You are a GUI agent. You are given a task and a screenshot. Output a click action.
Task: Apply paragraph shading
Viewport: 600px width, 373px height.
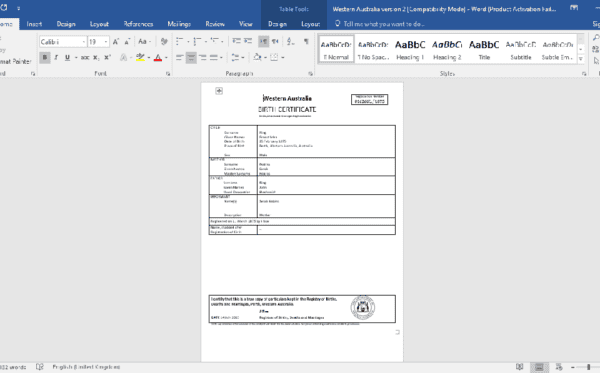[257, 57]
